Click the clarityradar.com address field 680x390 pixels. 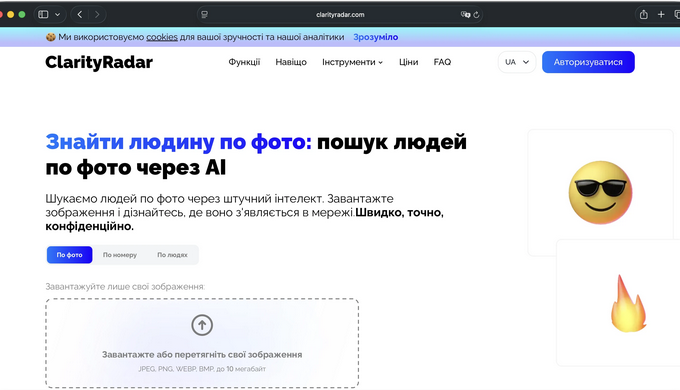point(340,14)
